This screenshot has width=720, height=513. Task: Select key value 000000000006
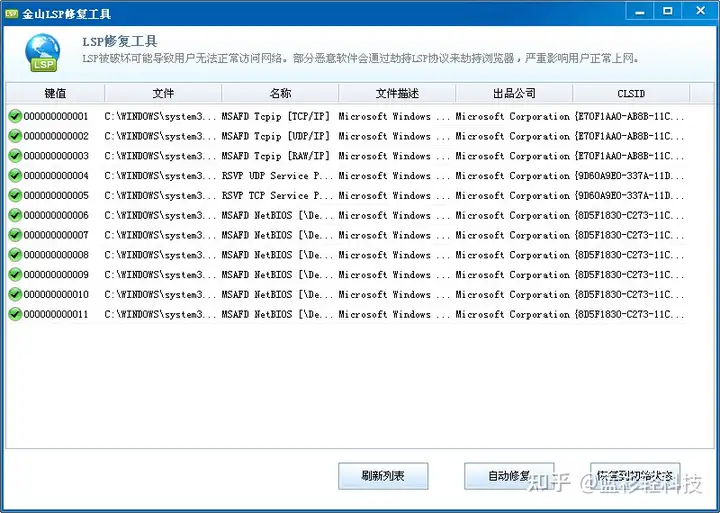pyautogui.click(x=56, y=215)
